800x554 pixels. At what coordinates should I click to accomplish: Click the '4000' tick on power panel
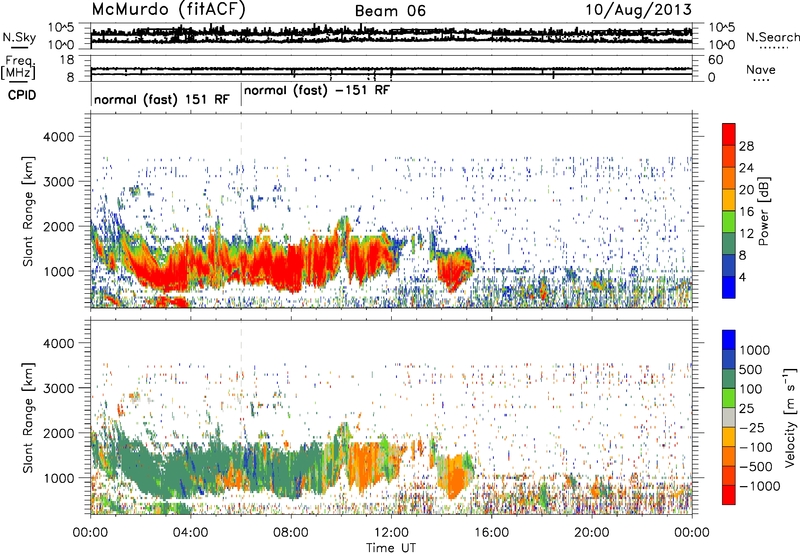tap(58, 137)
